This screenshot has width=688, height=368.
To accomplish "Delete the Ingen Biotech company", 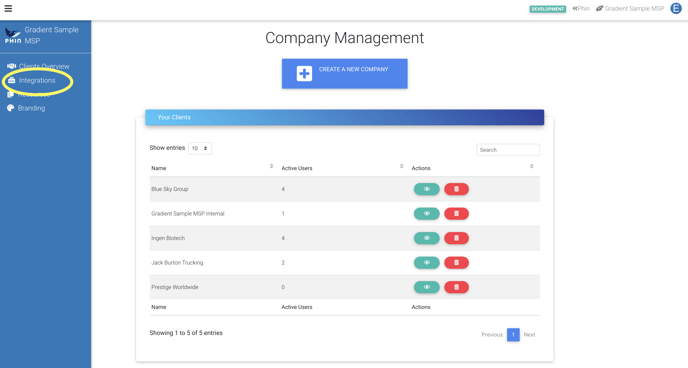I will click(x=456, y=238).
